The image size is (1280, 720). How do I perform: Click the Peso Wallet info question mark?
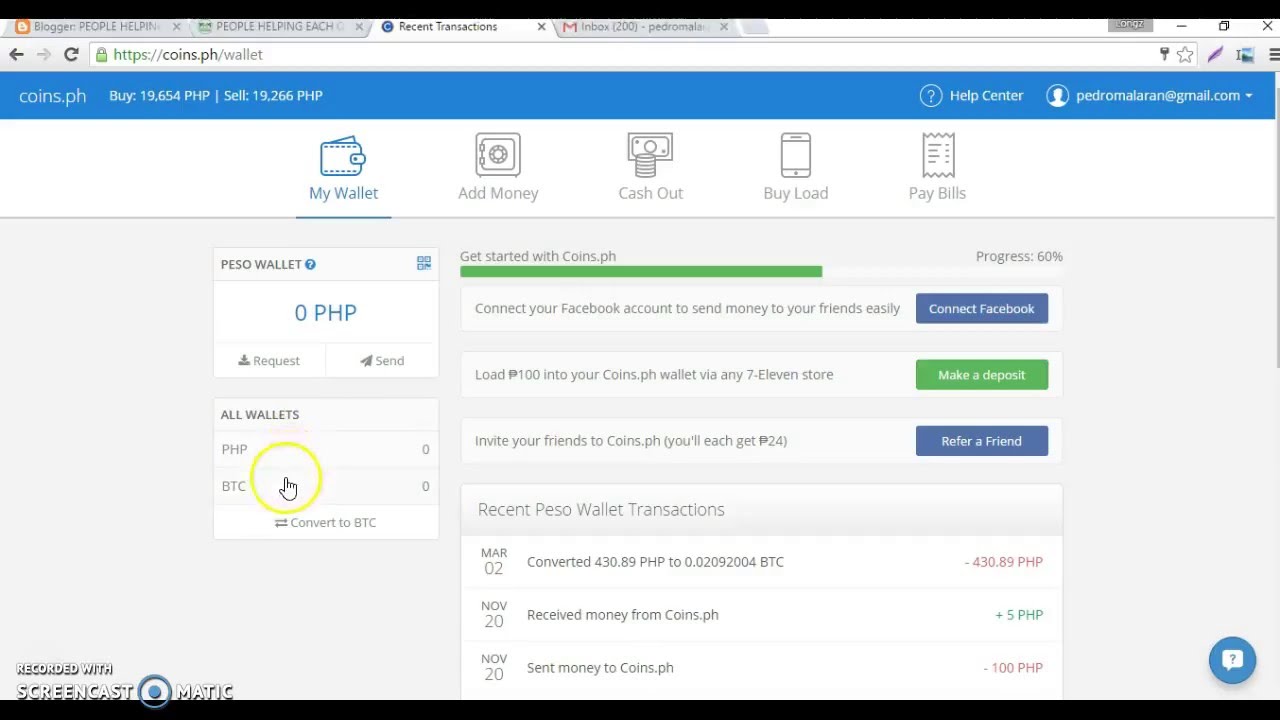click(310, 264)
